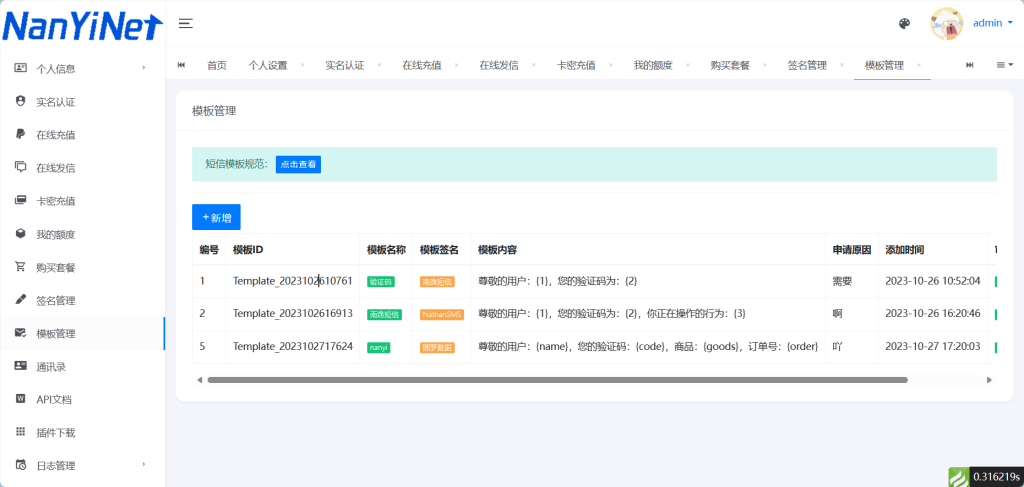This screenshot has width=1024, height=487.
Task: Close the 卡密充值 tab
Action: (611, 65)
